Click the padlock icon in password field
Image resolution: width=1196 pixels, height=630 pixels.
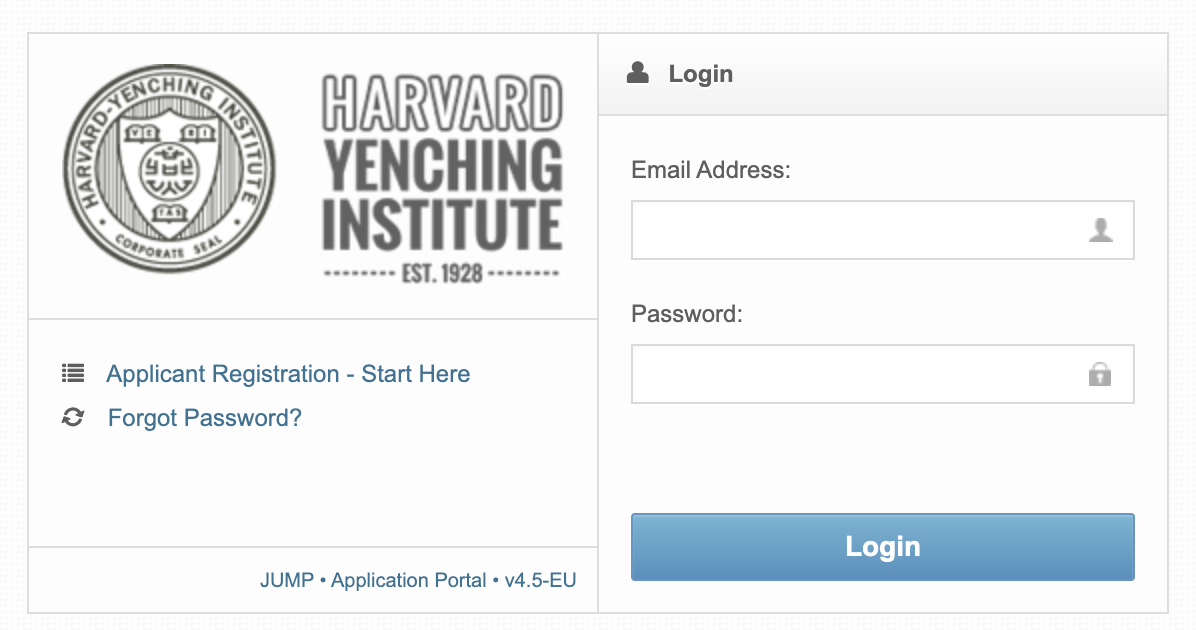click(1099, 374)
